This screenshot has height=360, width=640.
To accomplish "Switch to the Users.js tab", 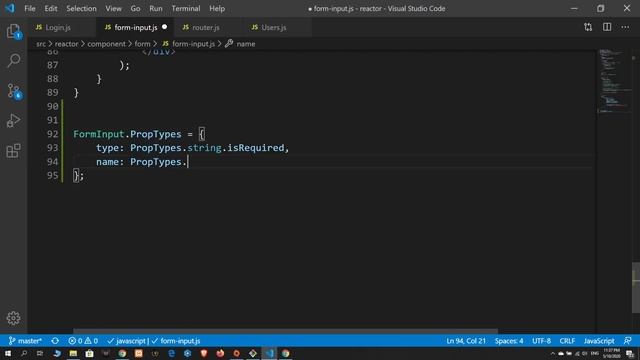I will (273, 27).
